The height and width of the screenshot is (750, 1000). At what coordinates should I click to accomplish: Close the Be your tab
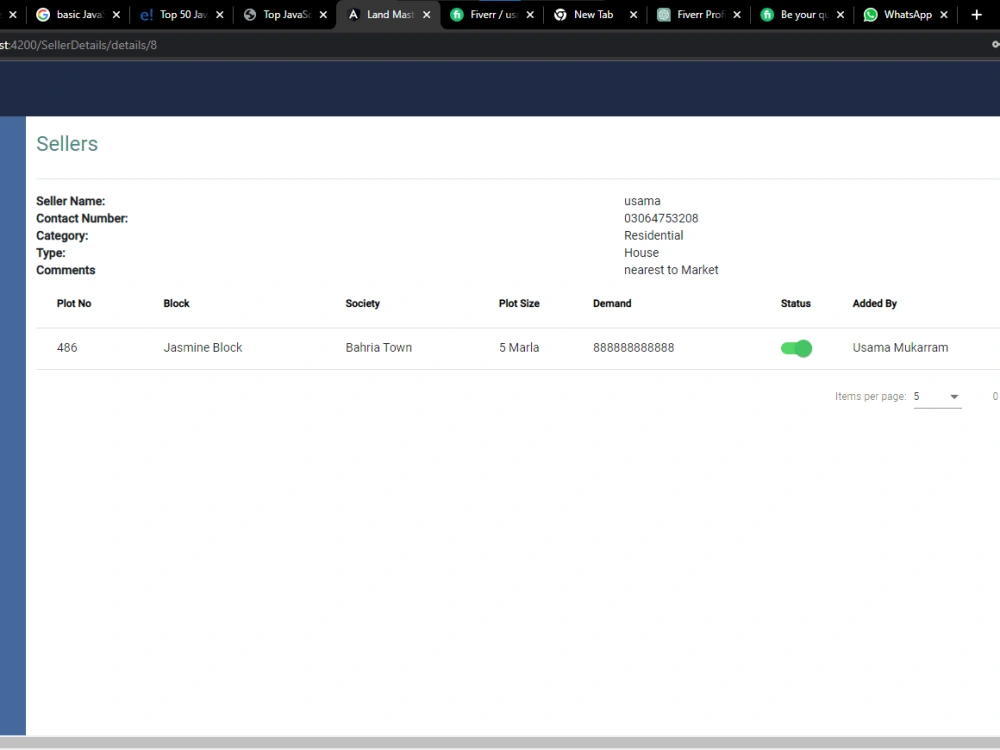pyautogui.click(x=840, y=15)
